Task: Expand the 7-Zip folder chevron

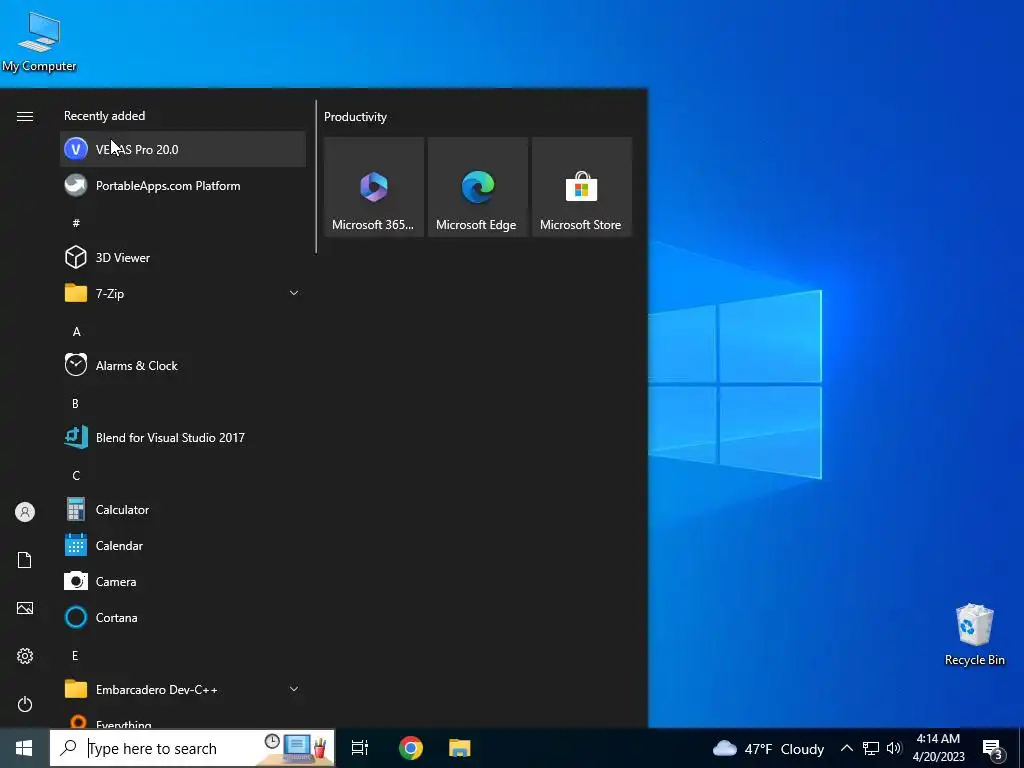Action: pos(294,293)
